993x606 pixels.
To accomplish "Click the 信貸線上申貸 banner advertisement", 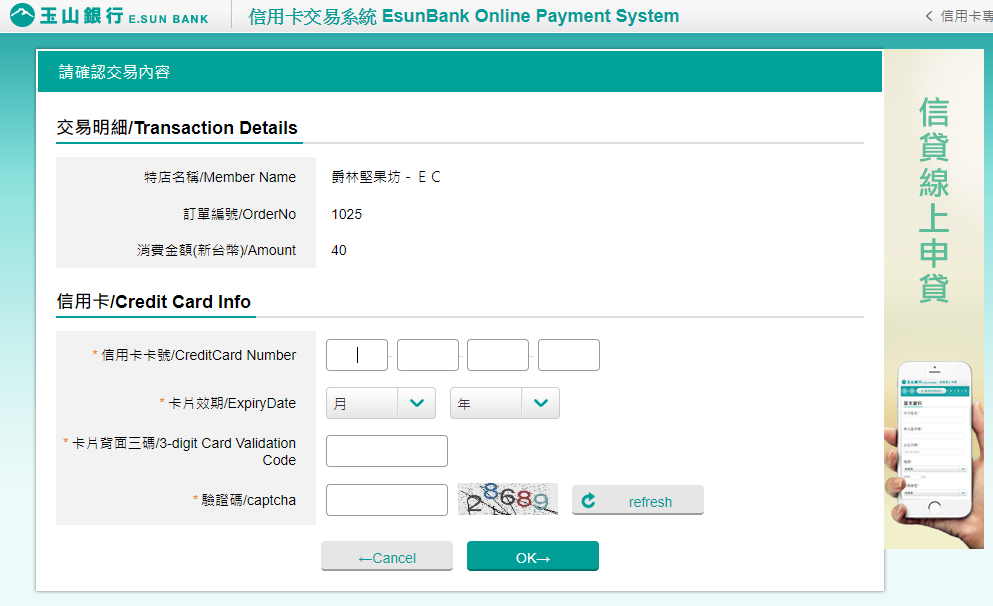I will click(934, 299).
